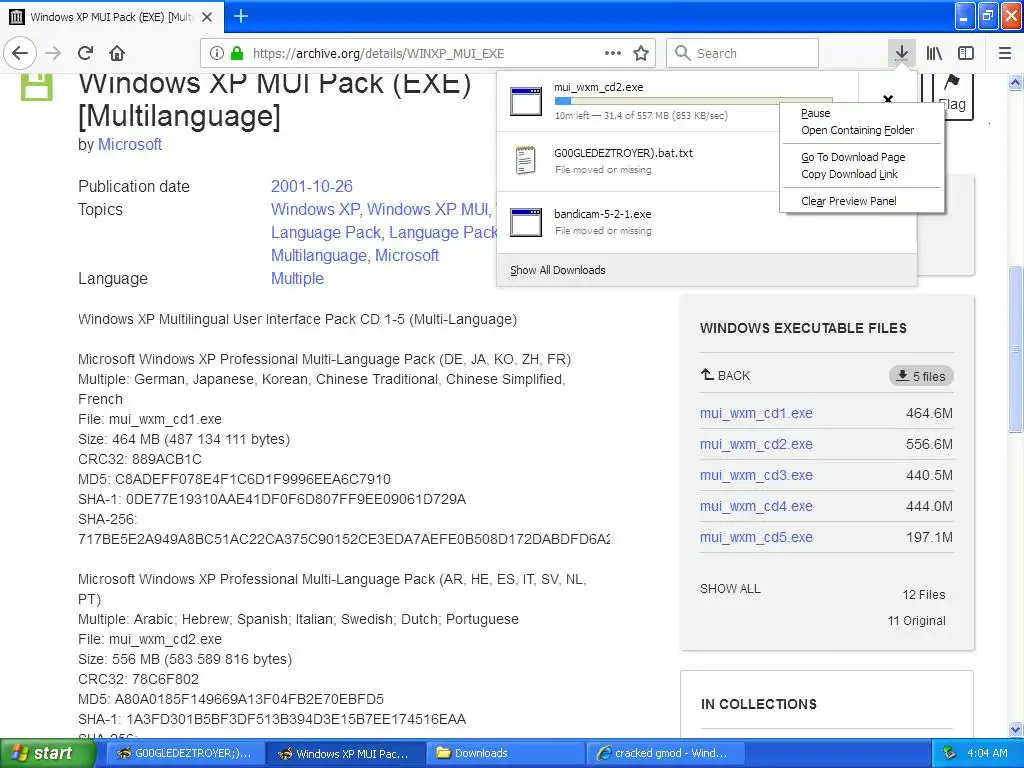Open a new tab with plus button
Screen dimensions: 1024x768
241,16
